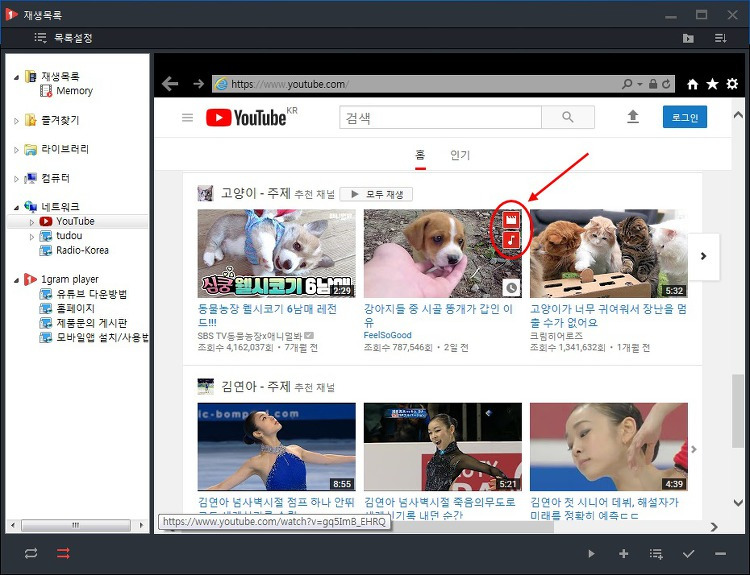Image resolution: width=750 pixels, height=575 pixels.
Task: Expand the 즐겨찾기 tree node
Action: 16,121
